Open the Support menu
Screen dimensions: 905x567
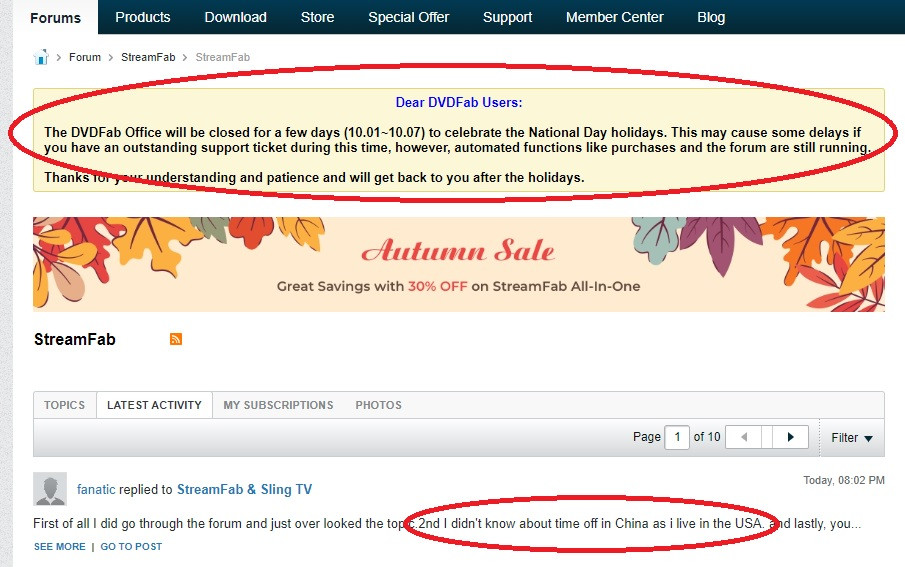point(507,17)
